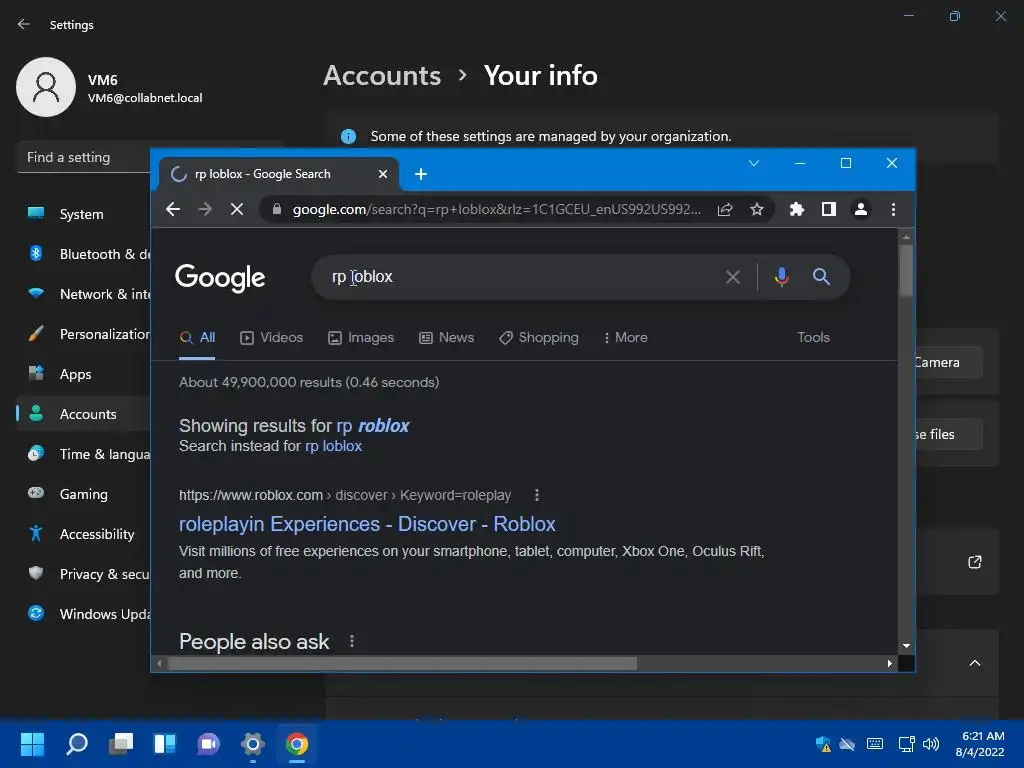Select the All search tab

click(x=197, y=338)
